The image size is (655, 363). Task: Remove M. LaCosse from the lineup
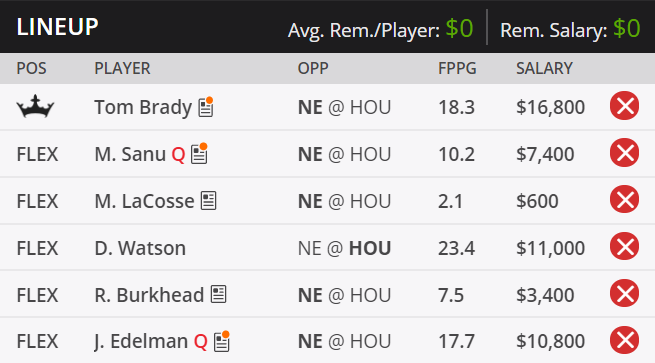624,200
